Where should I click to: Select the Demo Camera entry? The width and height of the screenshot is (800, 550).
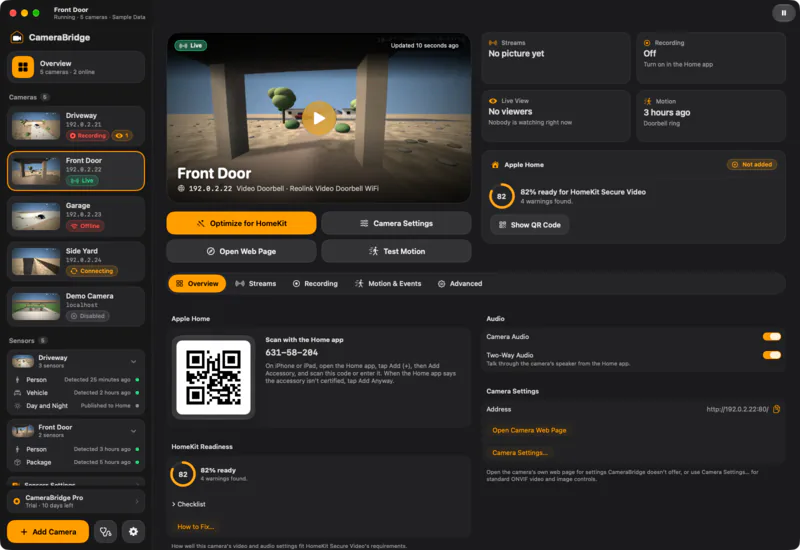pos(76,306)
